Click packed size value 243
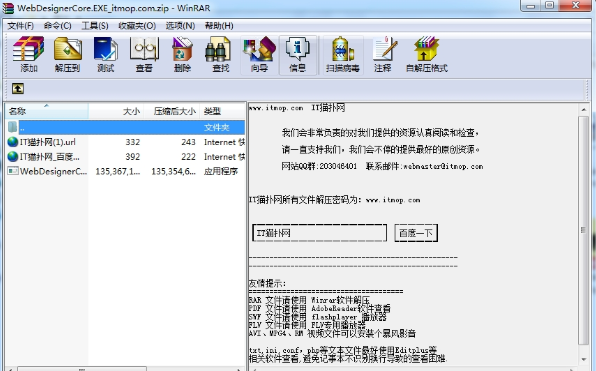 point(188,142)
